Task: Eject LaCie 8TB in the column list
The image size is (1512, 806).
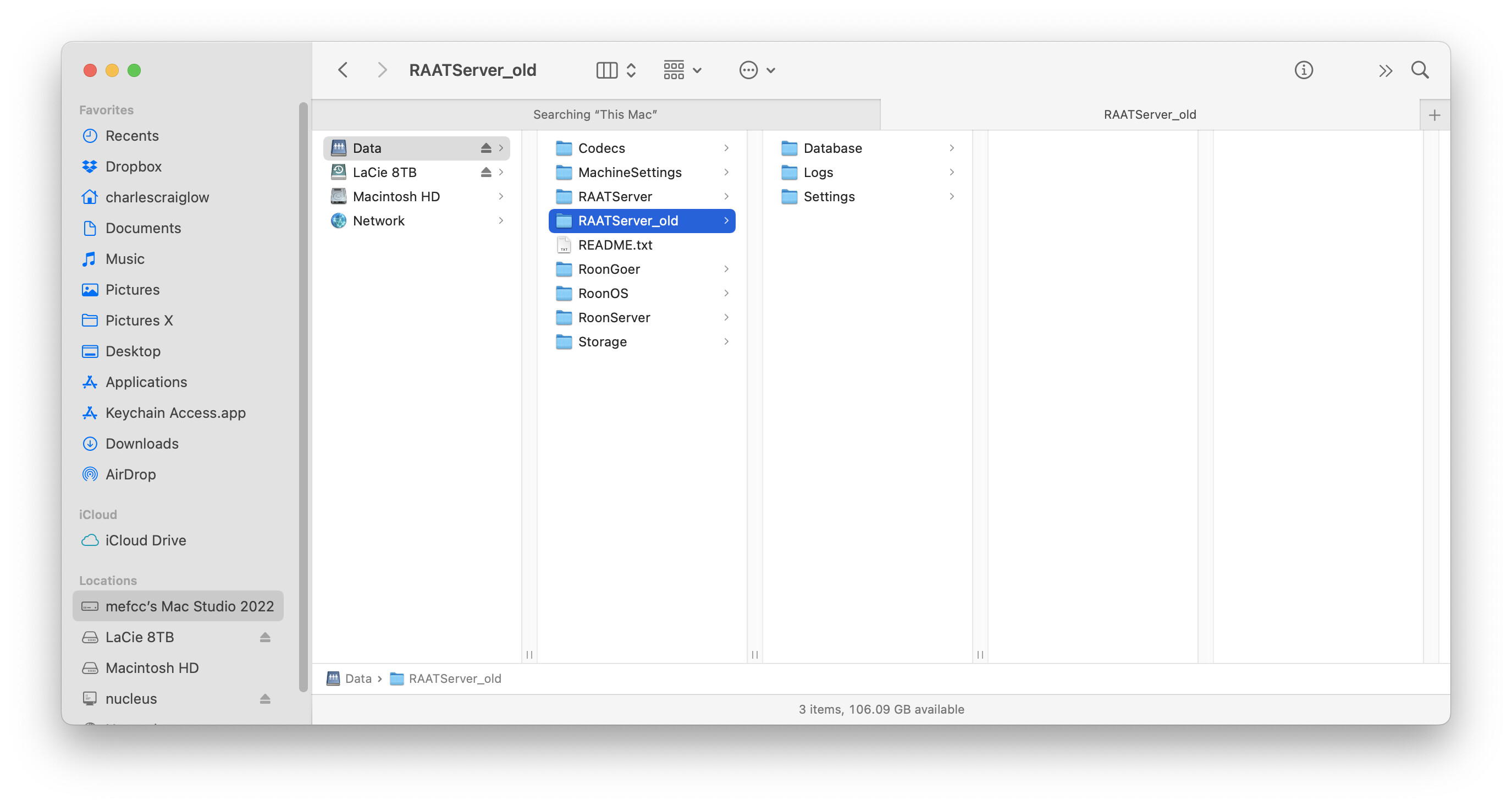Action: tap(485, 172)
